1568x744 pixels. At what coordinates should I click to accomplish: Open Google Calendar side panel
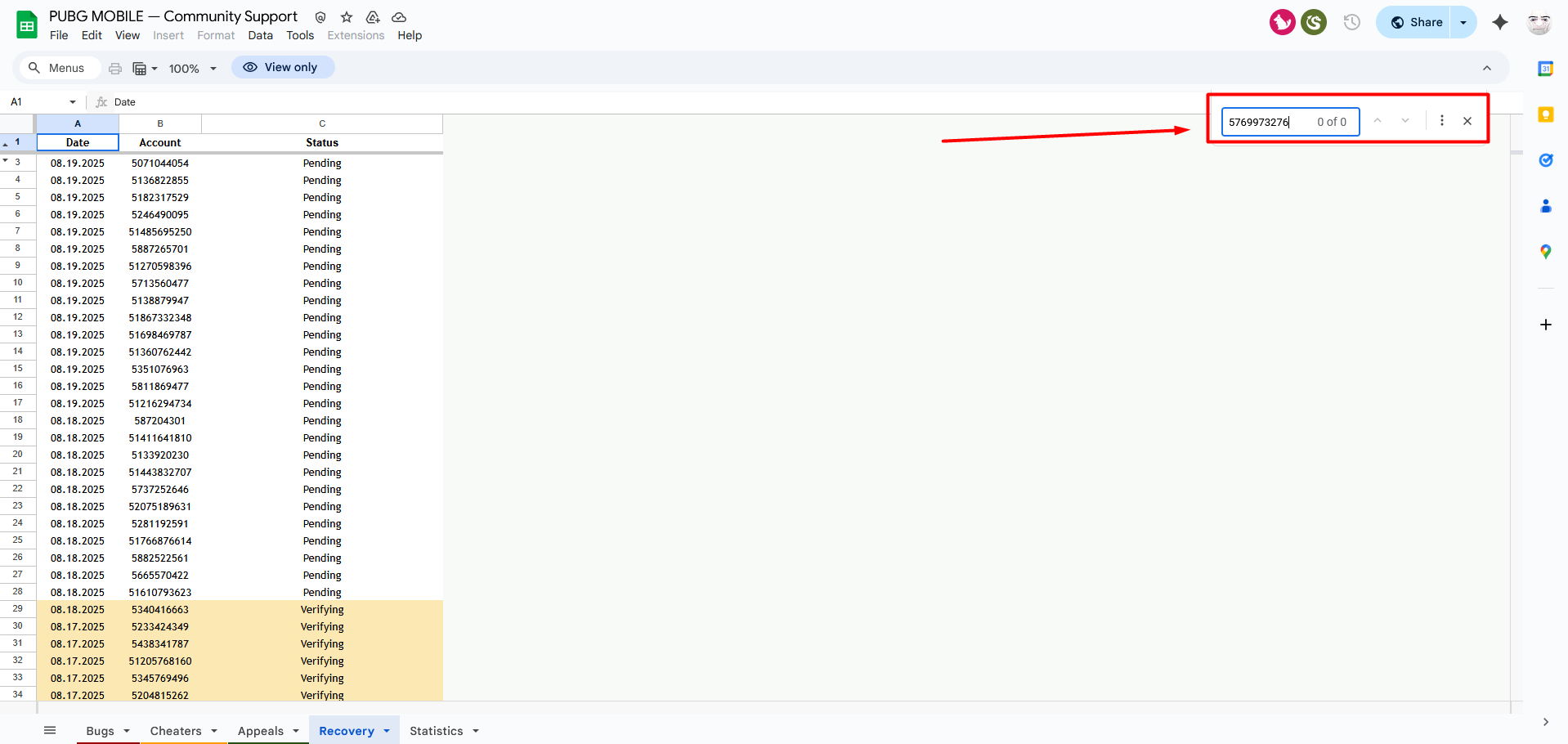pyautogui.click(x=1545, y=69)
